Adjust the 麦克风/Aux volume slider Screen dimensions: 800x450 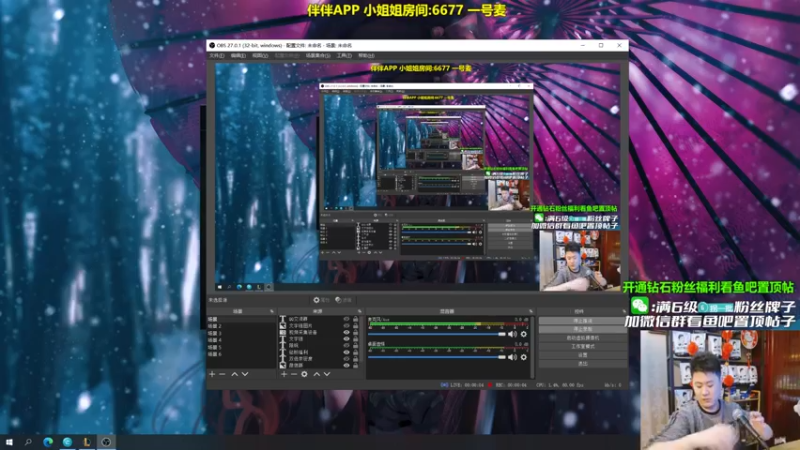437,334
